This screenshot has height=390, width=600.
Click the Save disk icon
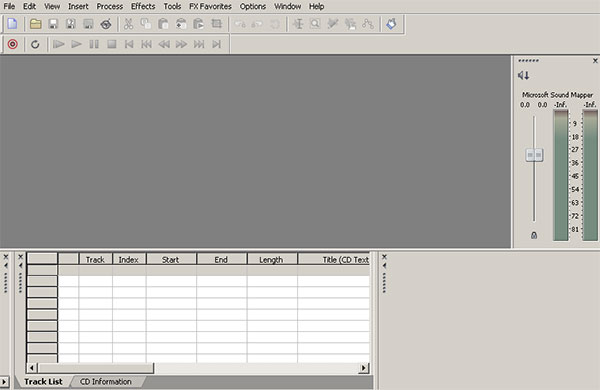(53, 24)
